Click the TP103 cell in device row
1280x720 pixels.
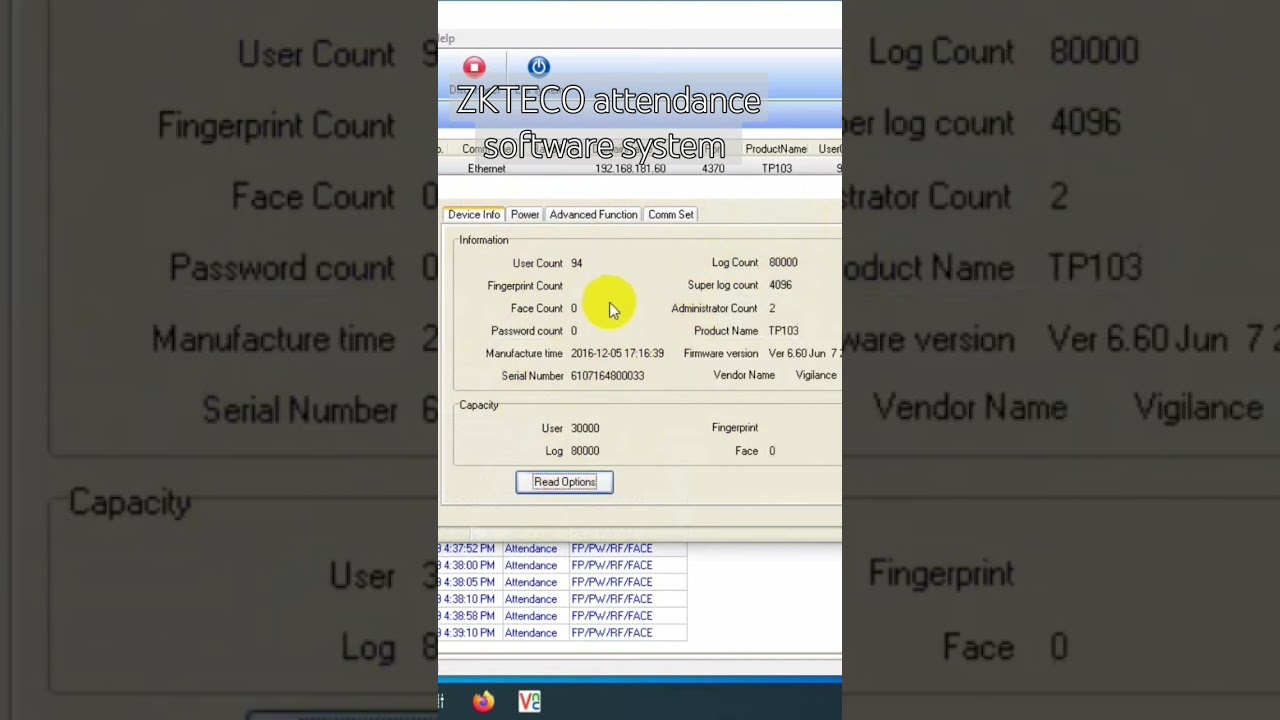point(777,168)
